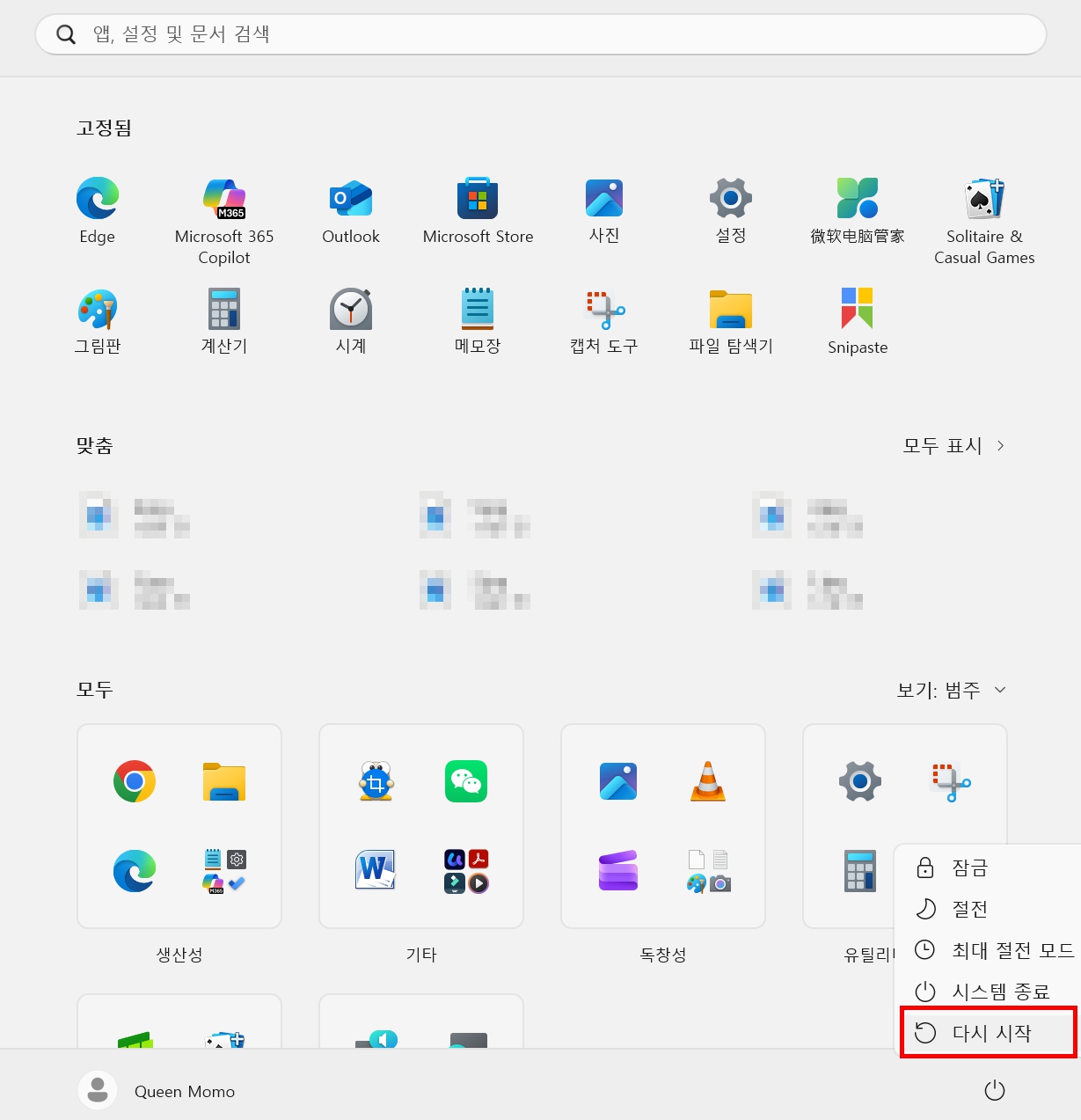Open File Explorer icon in 생산성 group
1081x1120 pixels.
[224, 781]
